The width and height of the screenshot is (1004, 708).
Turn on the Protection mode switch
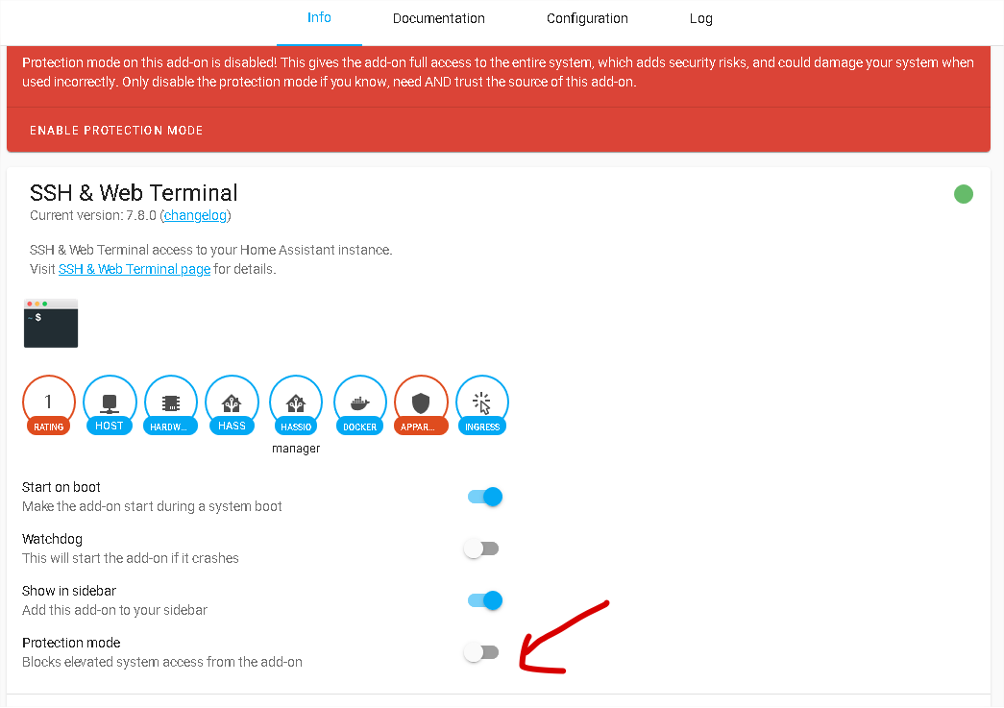click(482, 652)
